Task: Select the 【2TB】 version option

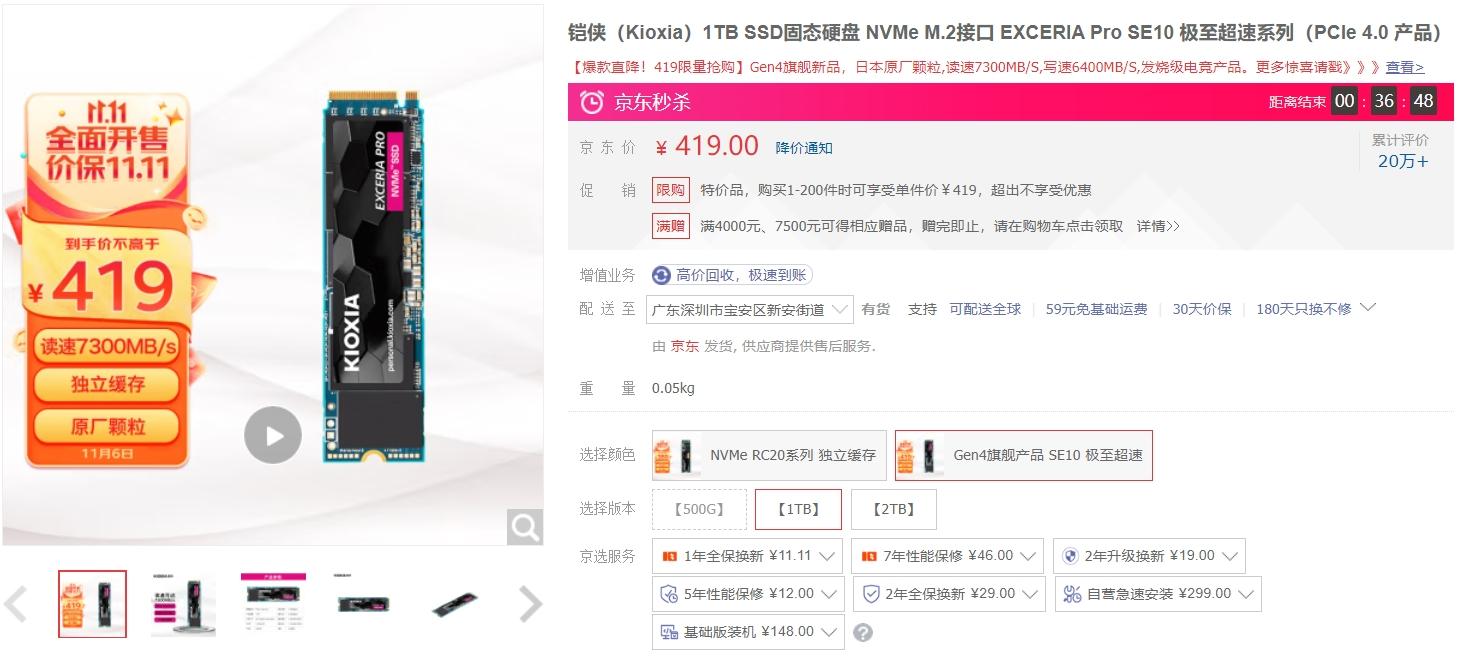Action: pos(894,509)
